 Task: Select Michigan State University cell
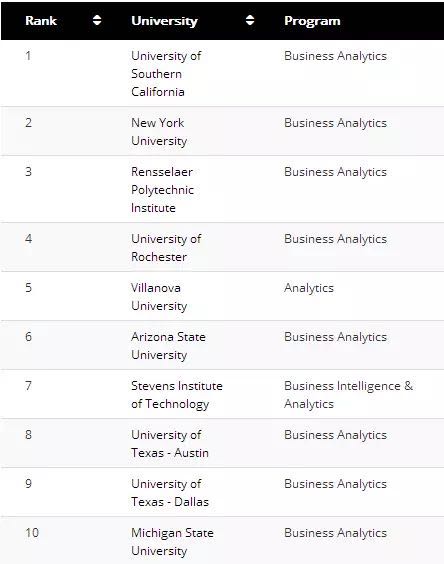172,541
